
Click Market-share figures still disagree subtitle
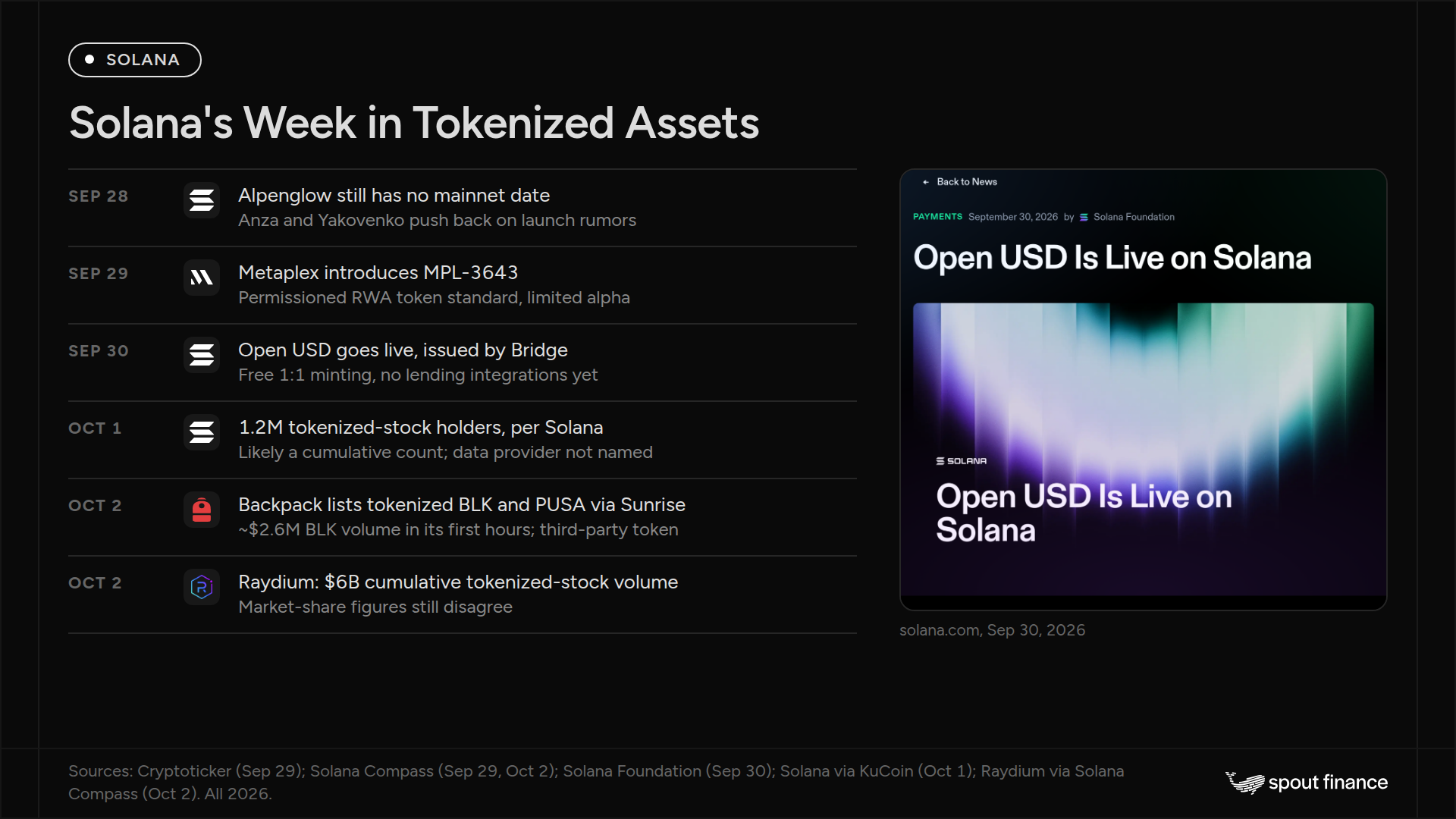[x=375, y=607]
